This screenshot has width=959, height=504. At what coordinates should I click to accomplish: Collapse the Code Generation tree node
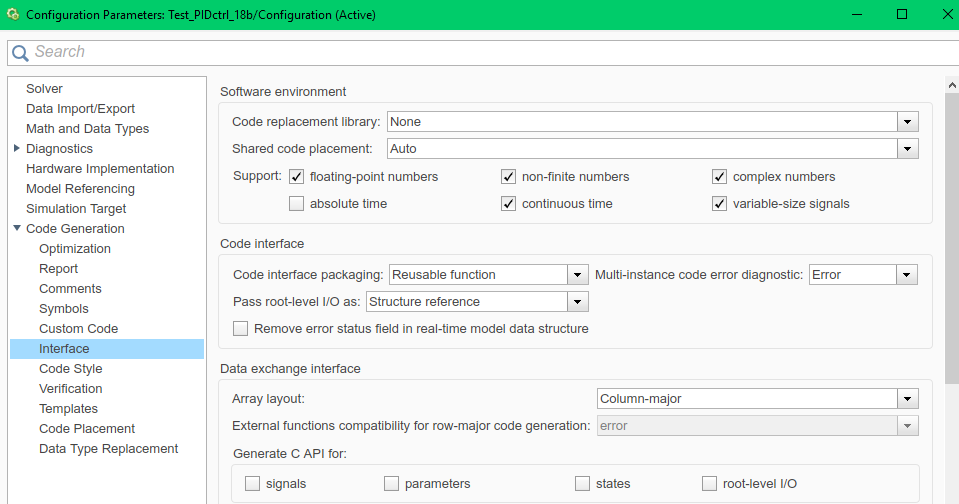point(17,228)
